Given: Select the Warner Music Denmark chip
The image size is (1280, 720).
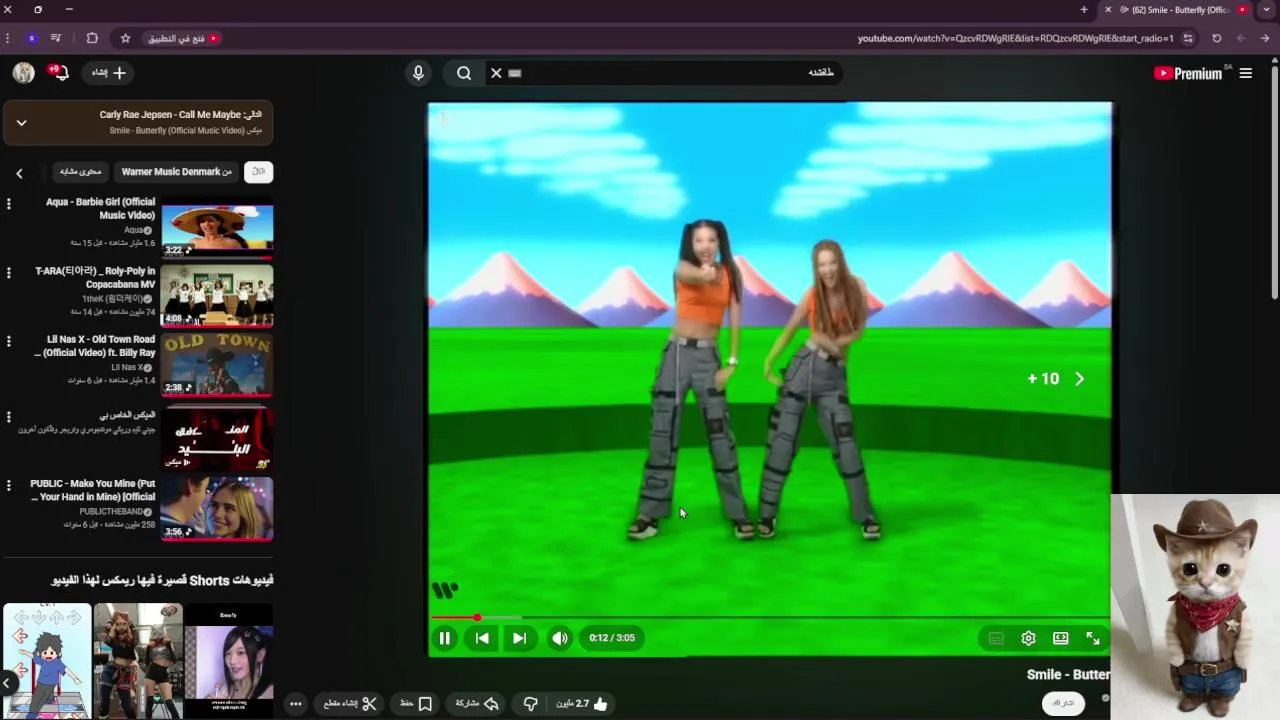Looking at the screenshot, I should 176,172.
